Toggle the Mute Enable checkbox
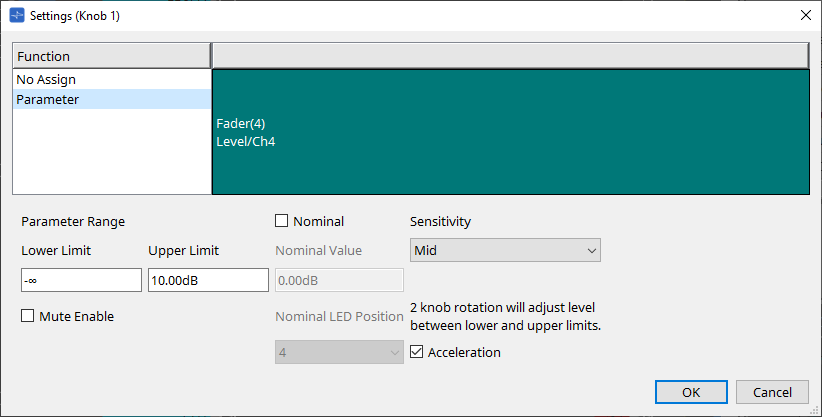Image resolution: width=827 pixels, height=417 pixels. coord(28,316)
